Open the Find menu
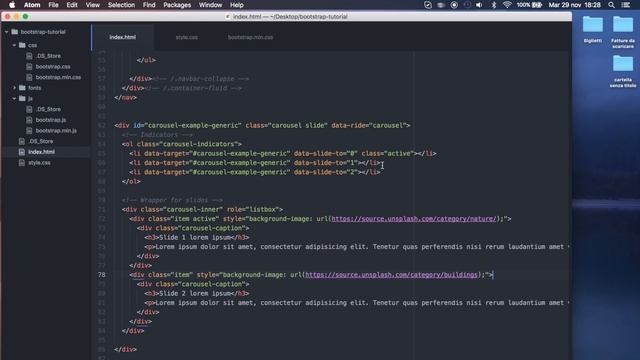The image size is (640, 360). 149,5
